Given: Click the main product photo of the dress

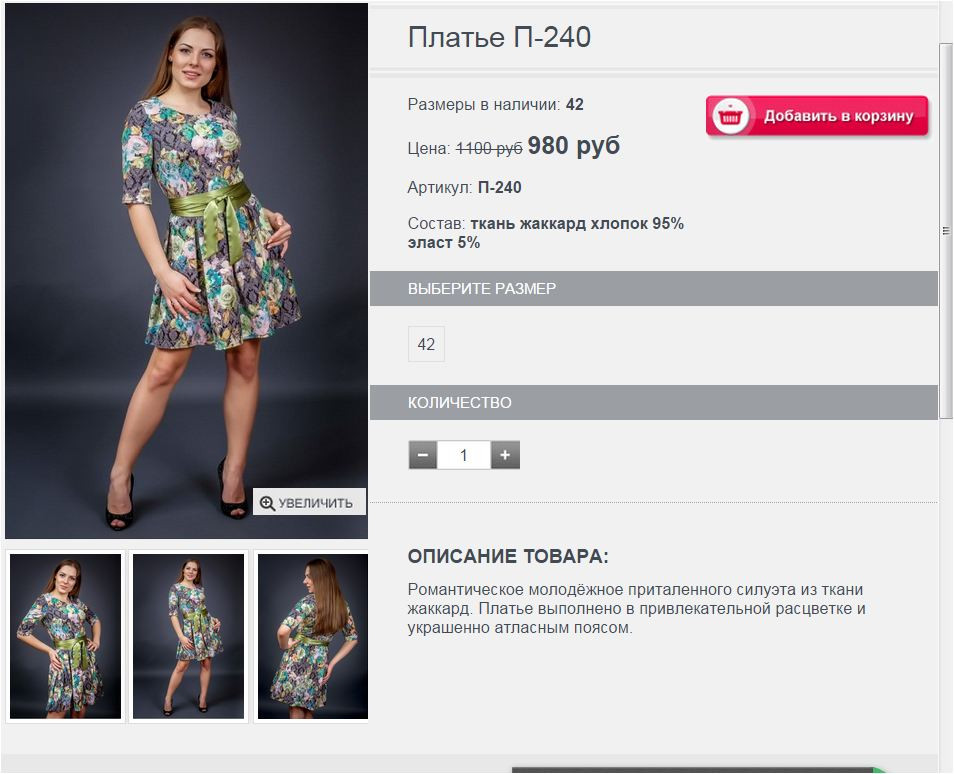Looking at the screenshot, I should coord(186,271).
